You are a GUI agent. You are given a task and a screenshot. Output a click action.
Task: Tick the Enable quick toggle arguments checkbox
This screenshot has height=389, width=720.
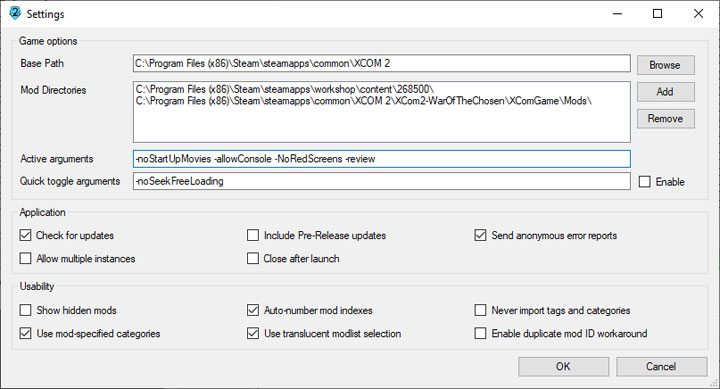tap(645, 182)
